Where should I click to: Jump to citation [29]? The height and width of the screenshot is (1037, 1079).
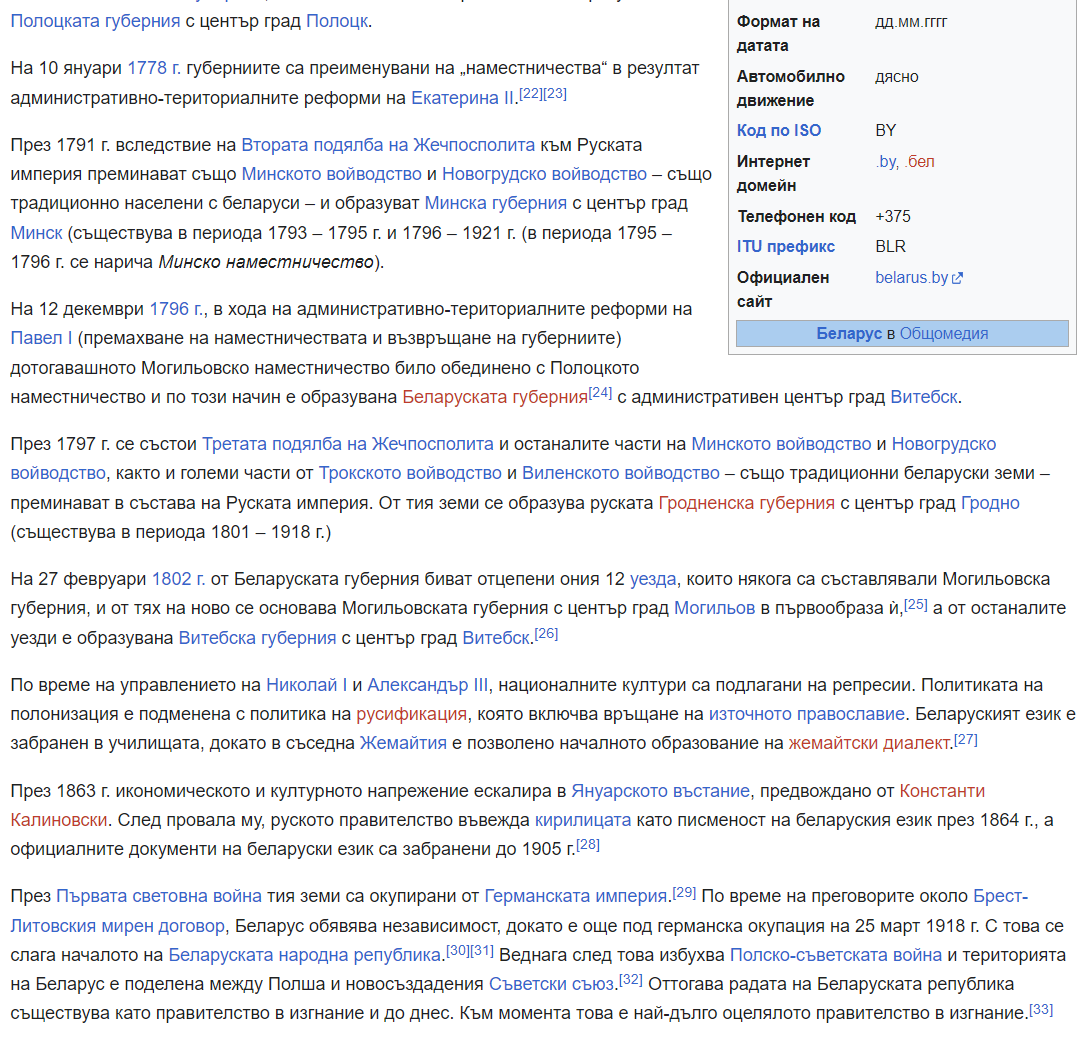(x=684, y=892)
